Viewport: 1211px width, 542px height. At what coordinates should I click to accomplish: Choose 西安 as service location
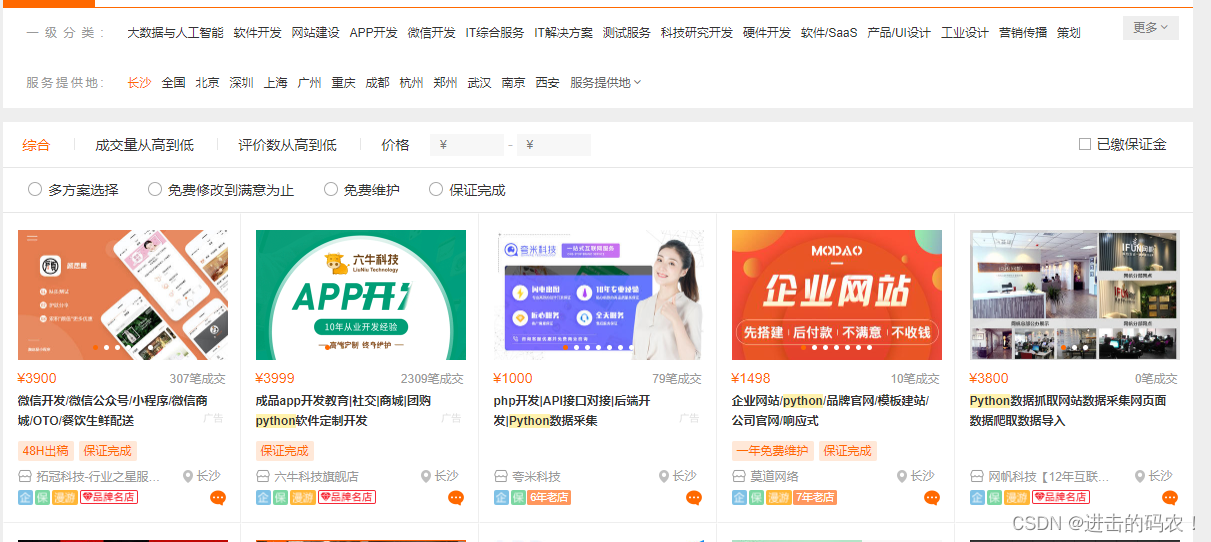[x=548, y=82]
